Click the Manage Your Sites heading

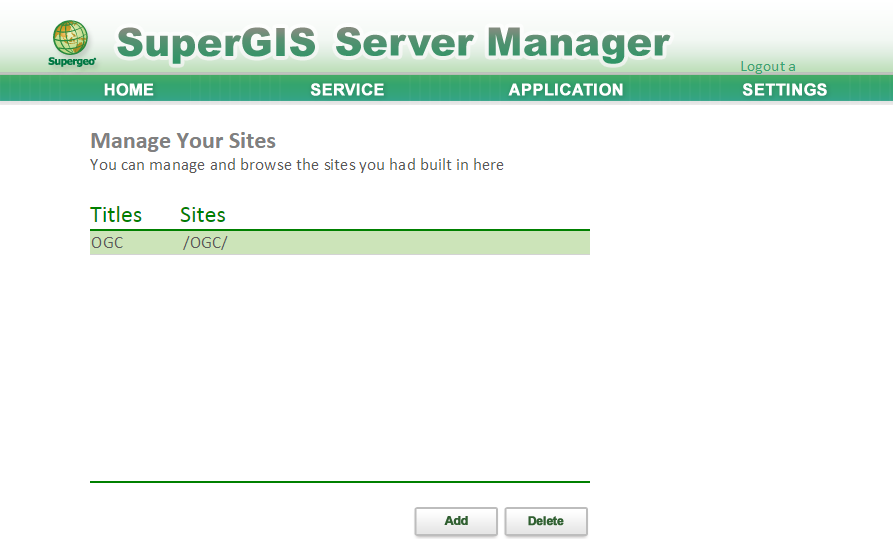point(183,141)
